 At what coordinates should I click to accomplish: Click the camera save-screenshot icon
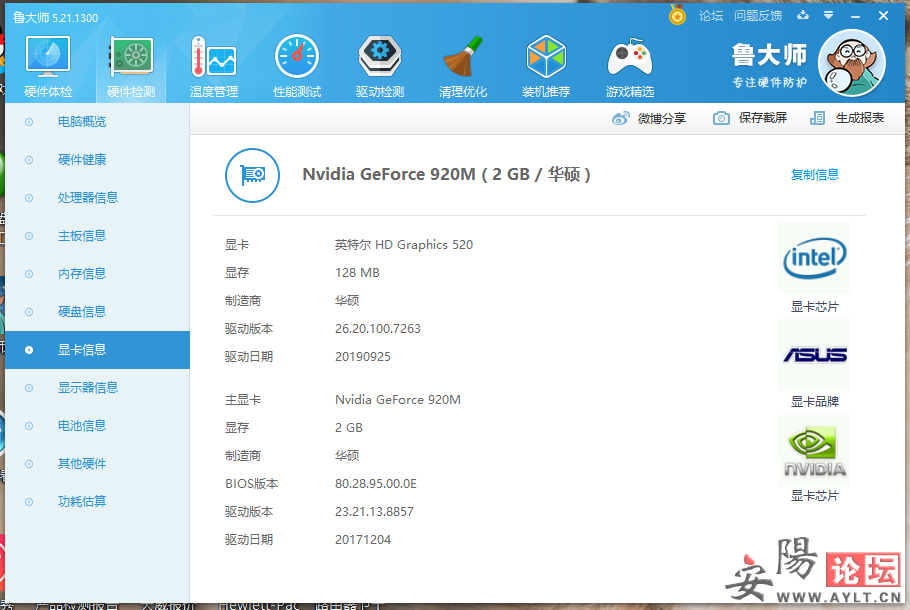tap(721, 118)
